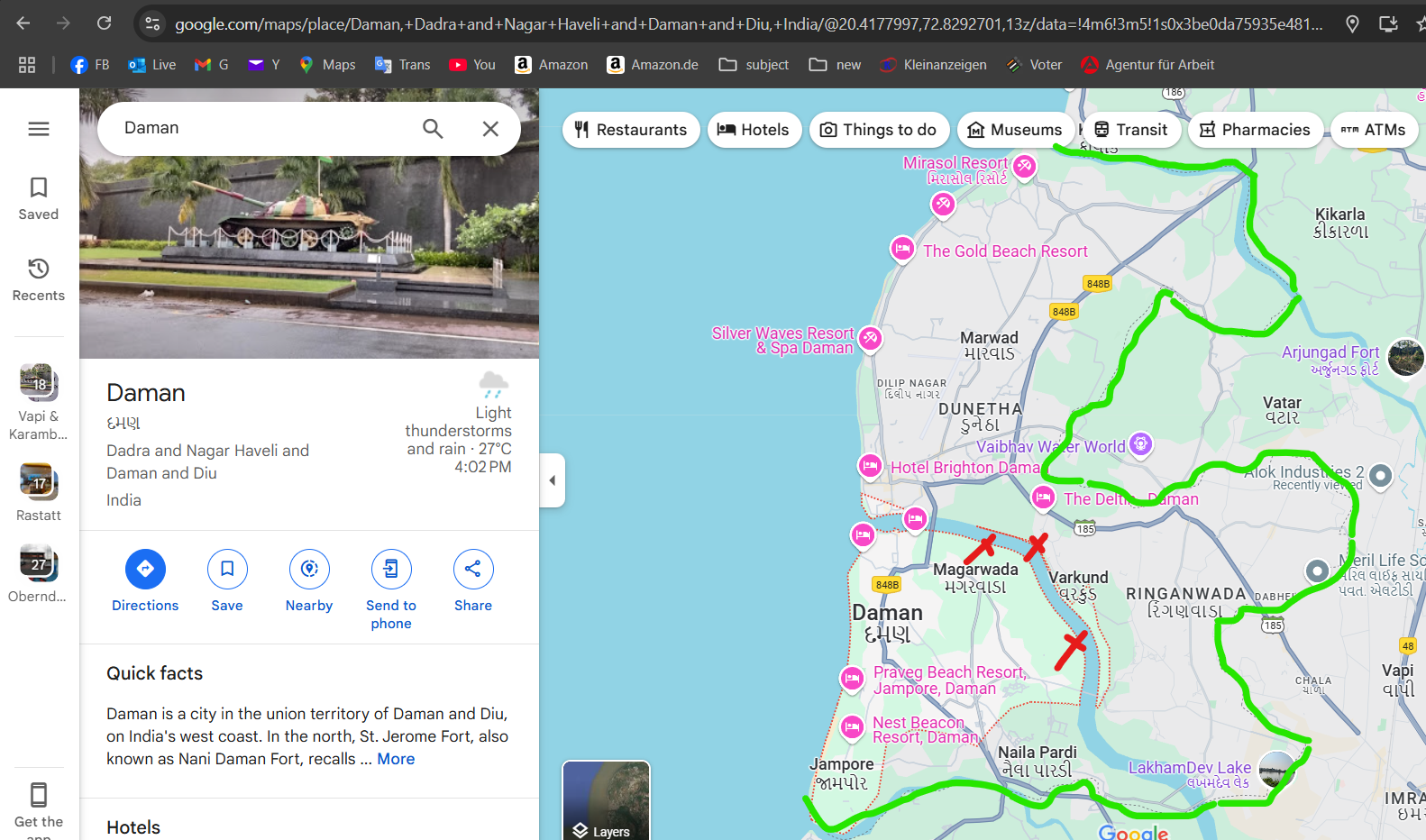Open the Trans bookmark
This screenshot has height=840, width=1426.
(403, 65)
